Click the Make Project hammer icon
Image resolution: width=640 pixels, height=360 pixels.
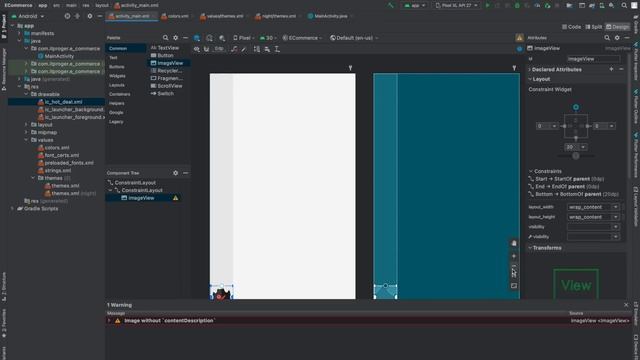tap(391, 5)
